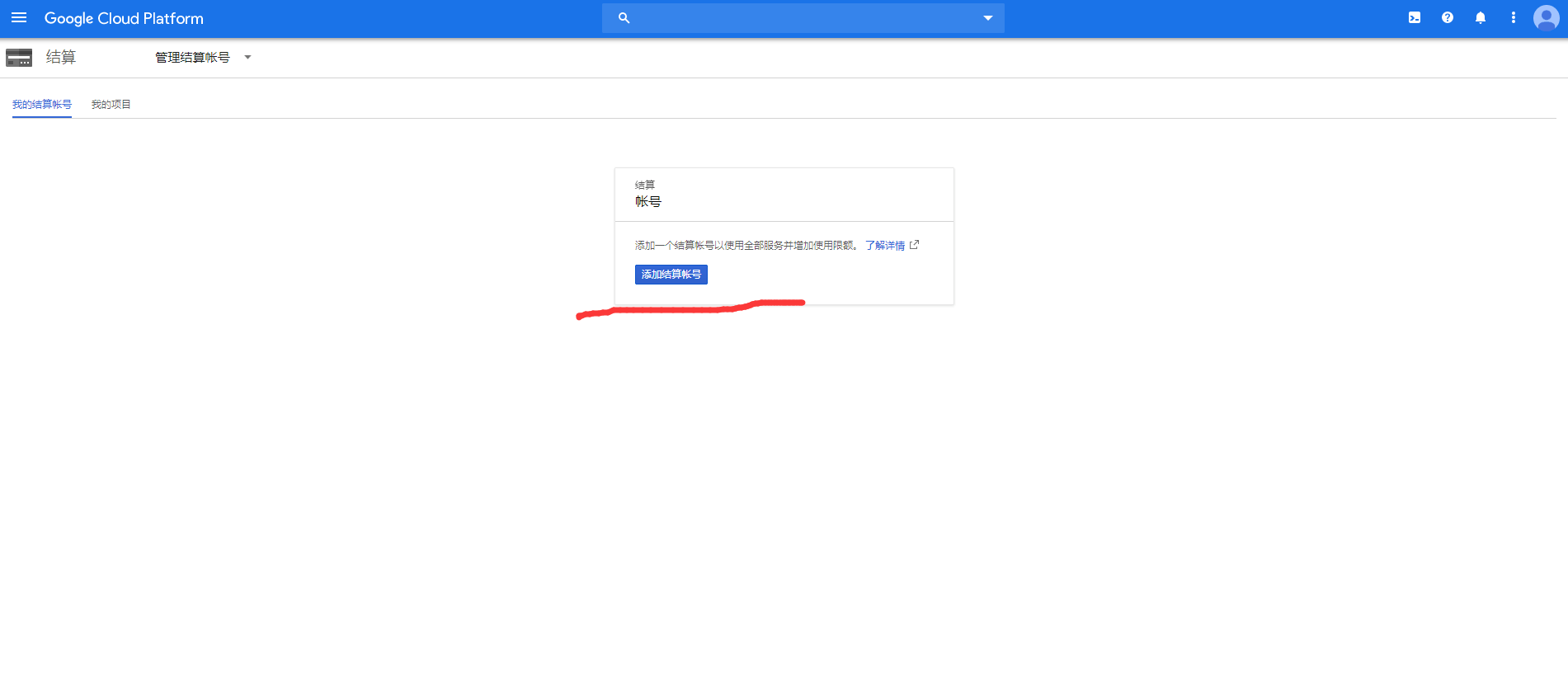The image size is (1568, 677).
Task: Click the 结算 page heading
Action: point(61,57)
